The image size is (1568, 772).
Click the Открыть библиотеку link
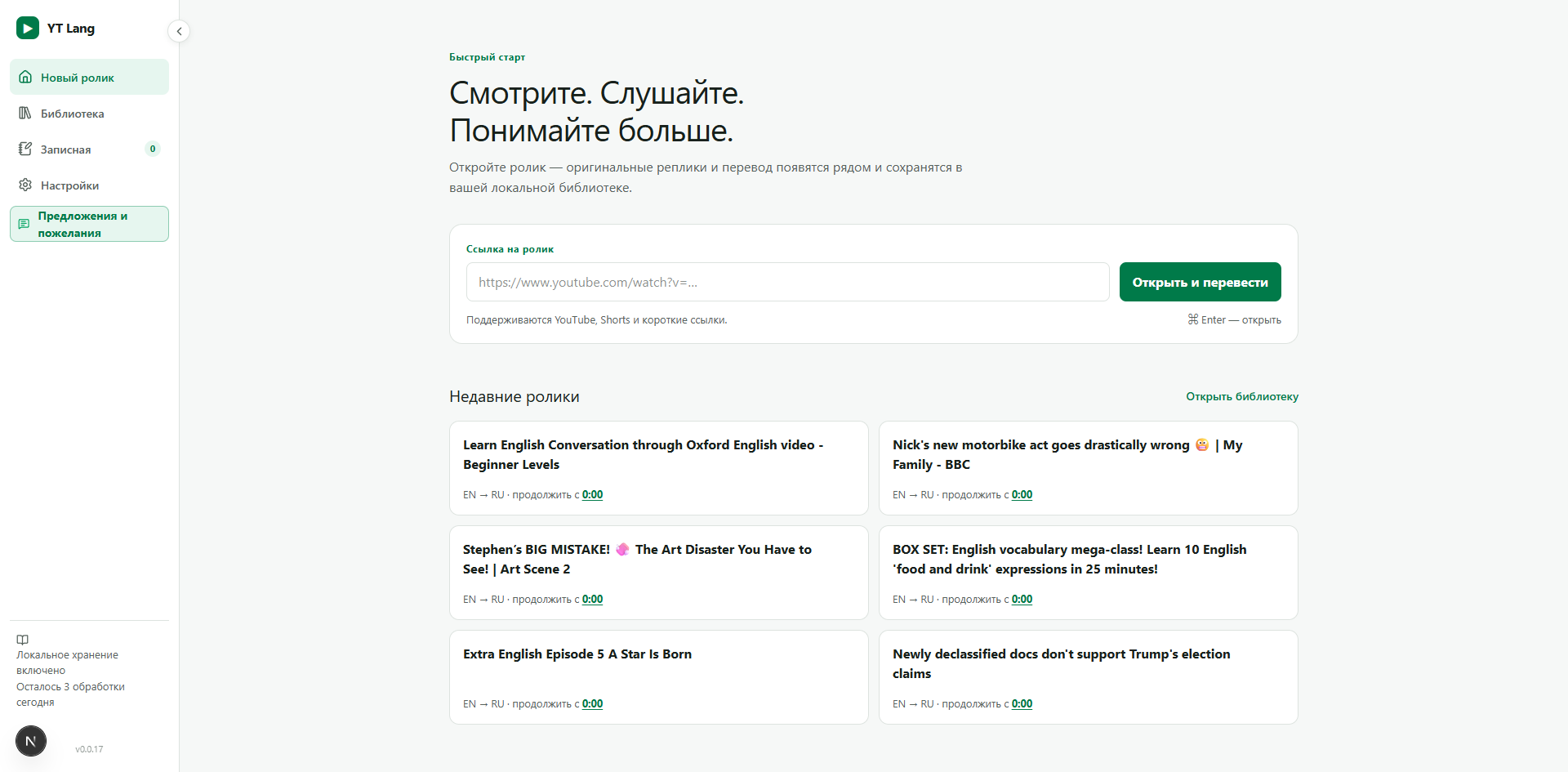(1242, 396)
